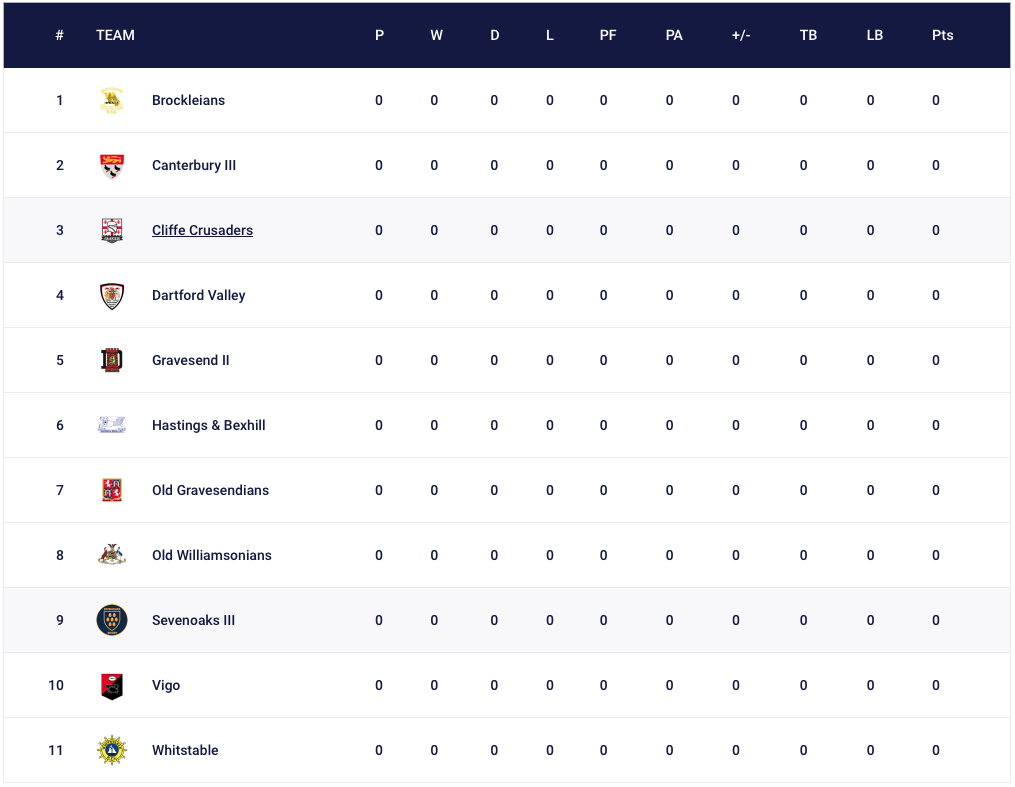Open the Whitstable team name link
1015x787 pixels.
pyautogui.click(x=185, y=750)
